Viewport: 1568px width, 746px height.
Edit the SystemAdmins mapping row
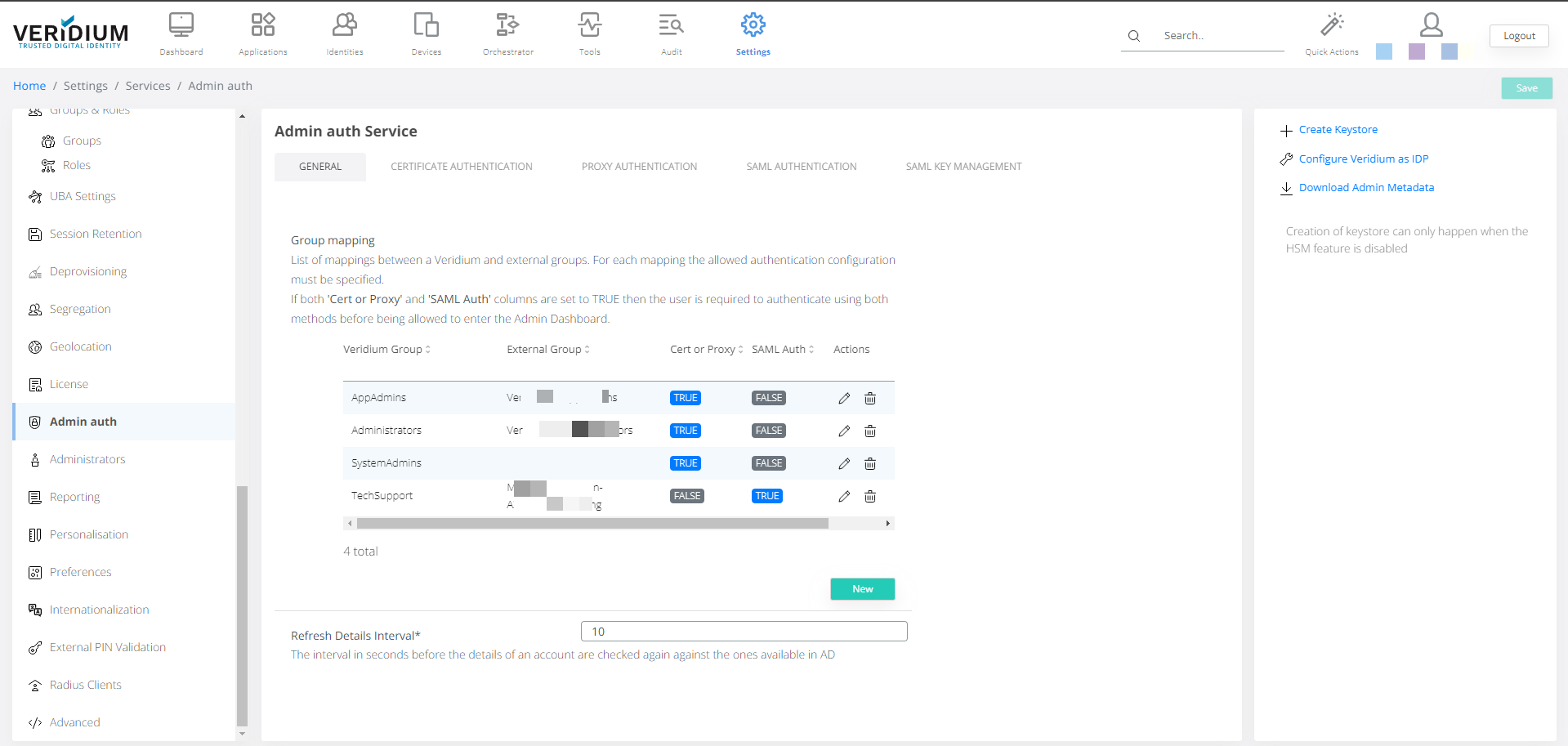(x=844, y=464)
